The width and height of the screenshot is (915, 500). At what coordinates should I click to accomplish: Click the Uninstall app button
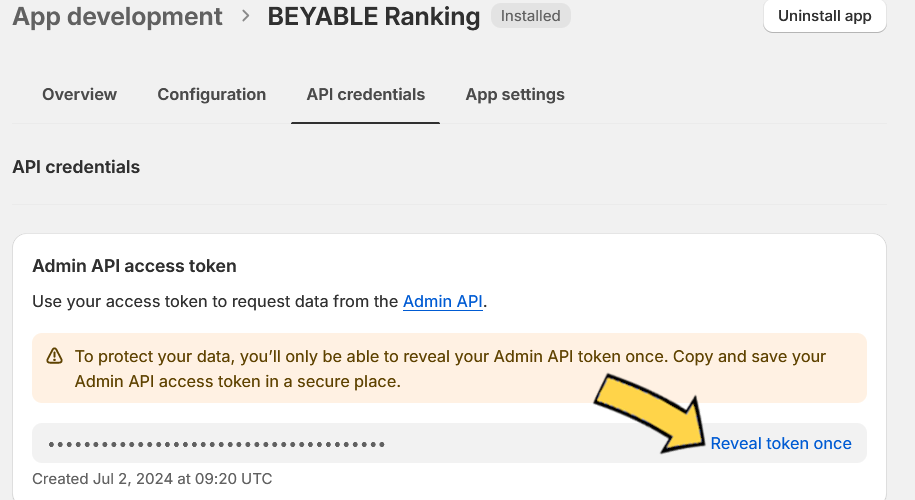click(825, 16)
